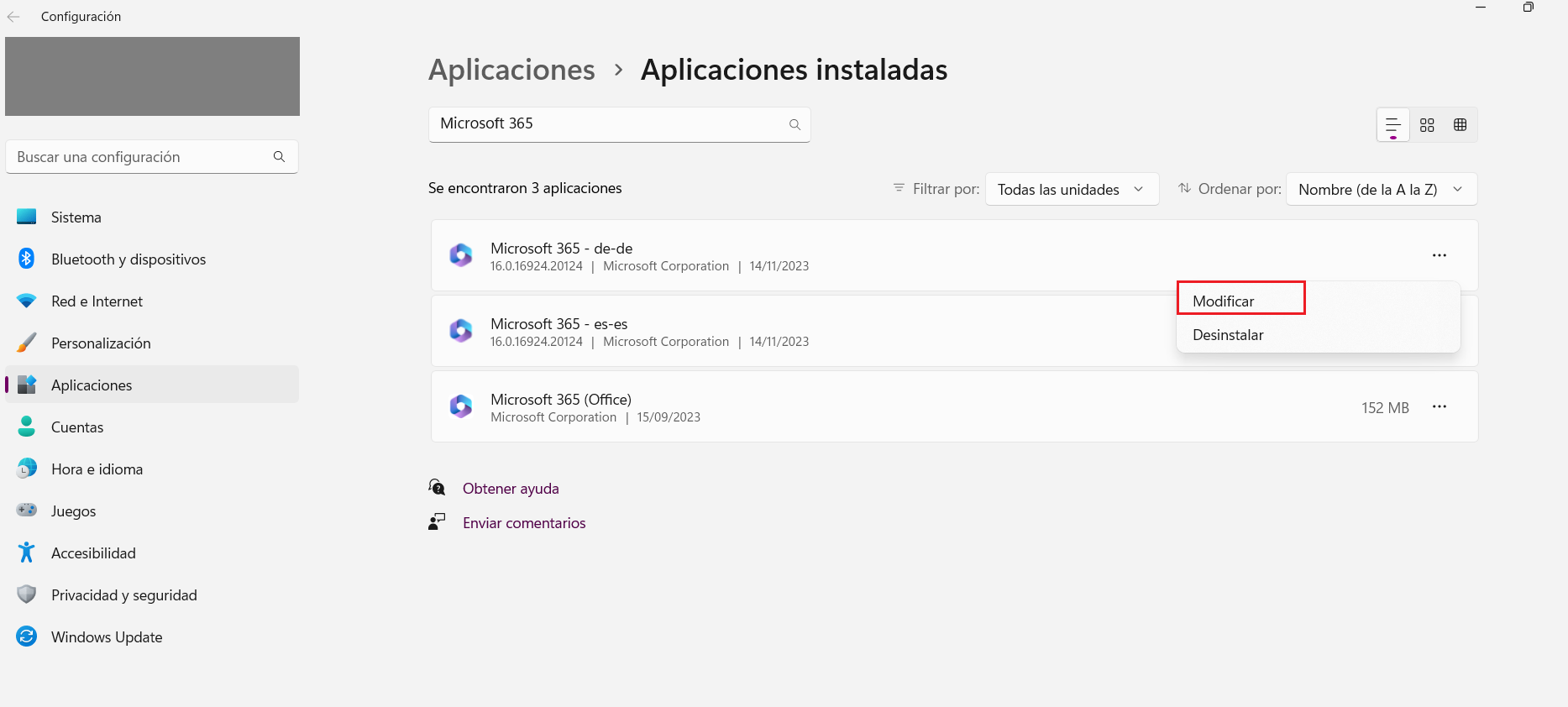Switch to table view layout
The width and height of the screenshot is (1568, 707).
(1460, 125)
